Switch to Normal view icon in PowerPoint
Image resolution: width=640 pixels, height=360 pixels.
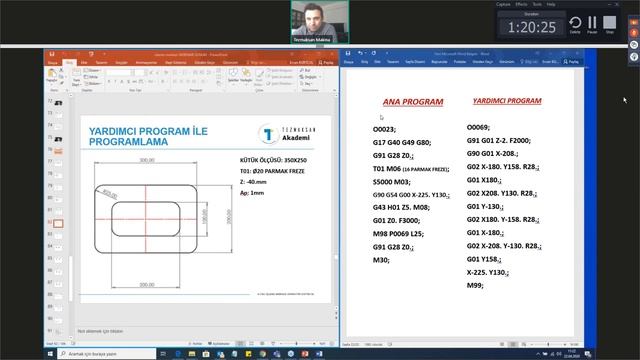(x=240, y=344)
